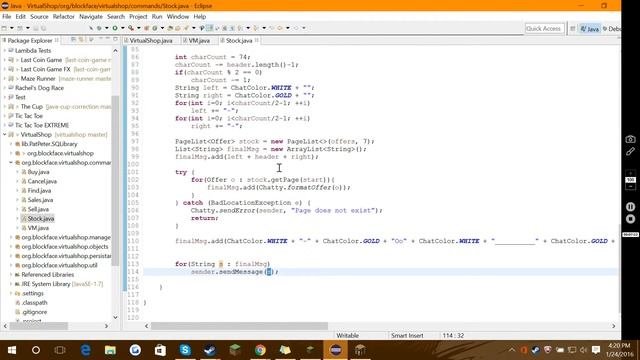Open the New file dropdown arrow
The width and height of the screenshot is (640, 360).
11,28
